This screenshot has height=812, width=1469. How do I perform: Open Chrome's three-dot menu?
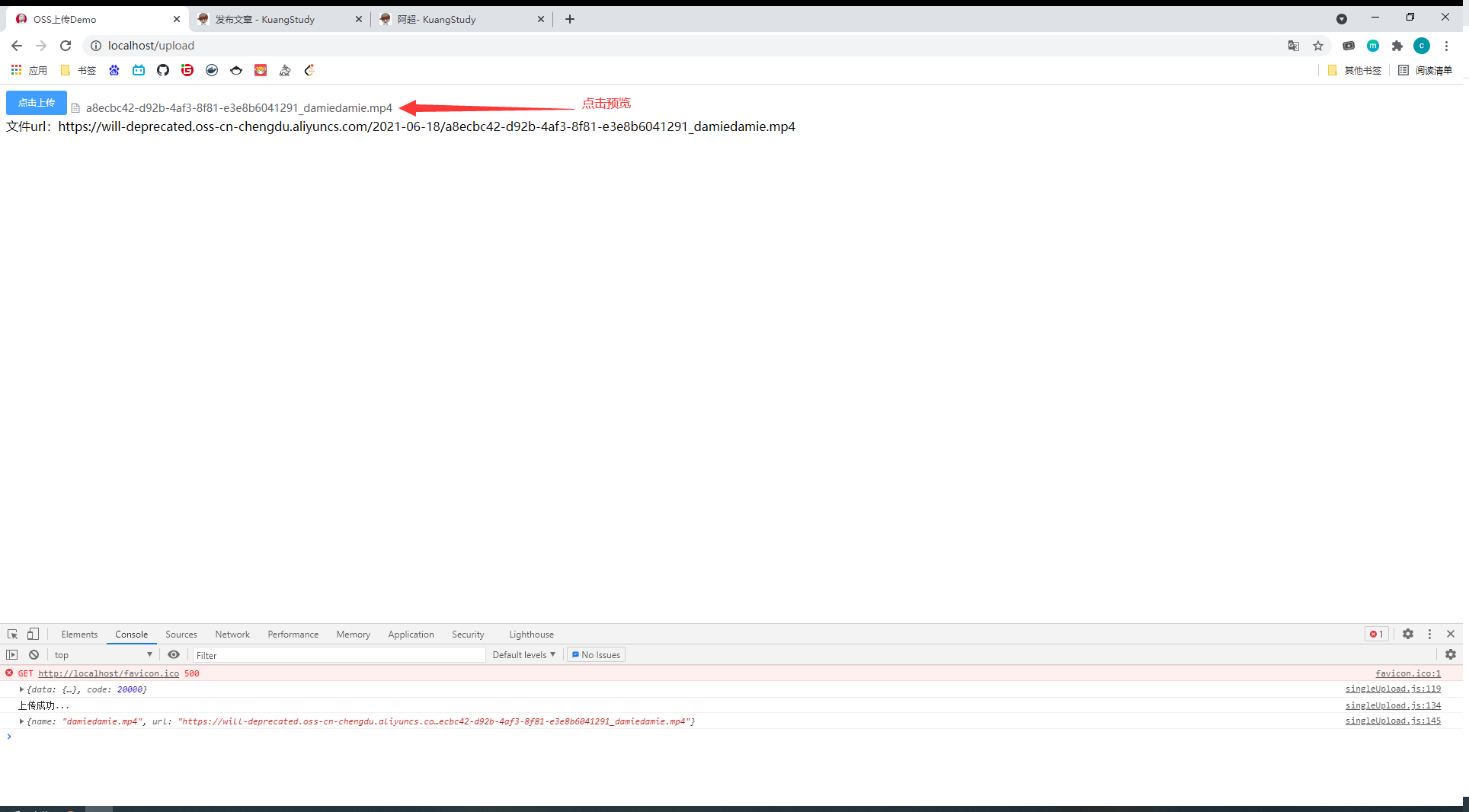point(1446,46)
